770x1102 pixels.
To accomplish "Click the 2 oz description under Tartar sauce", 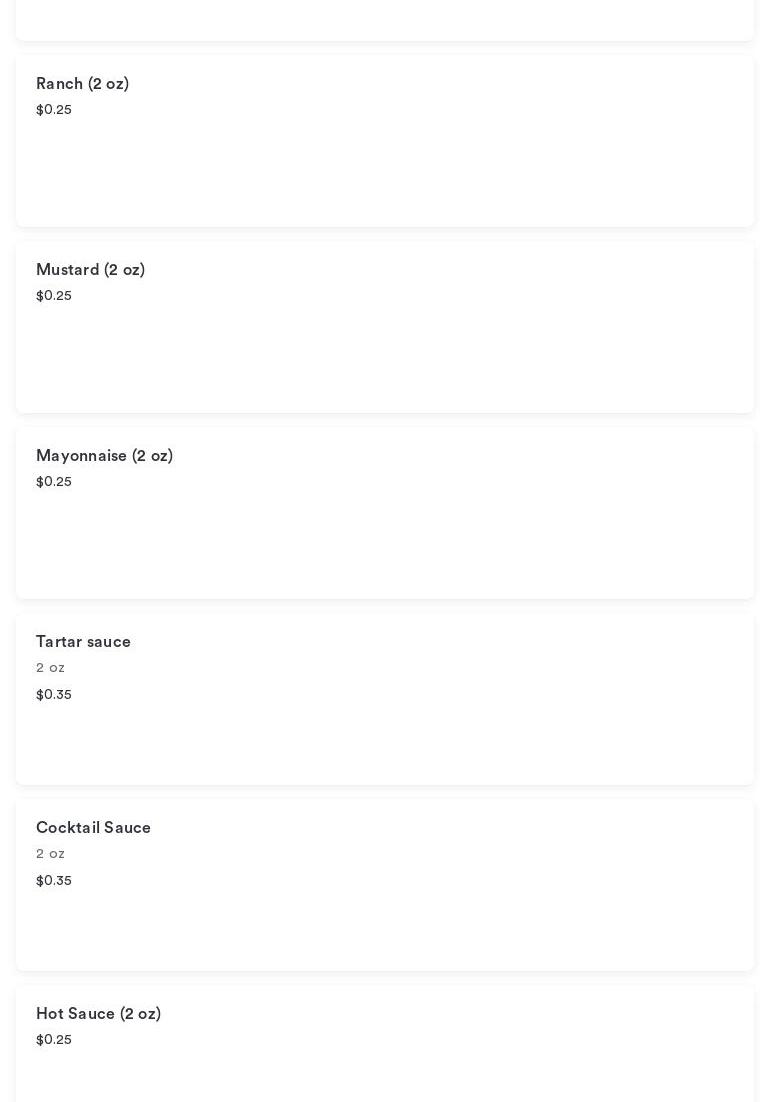I will click(x=50, y=668).
